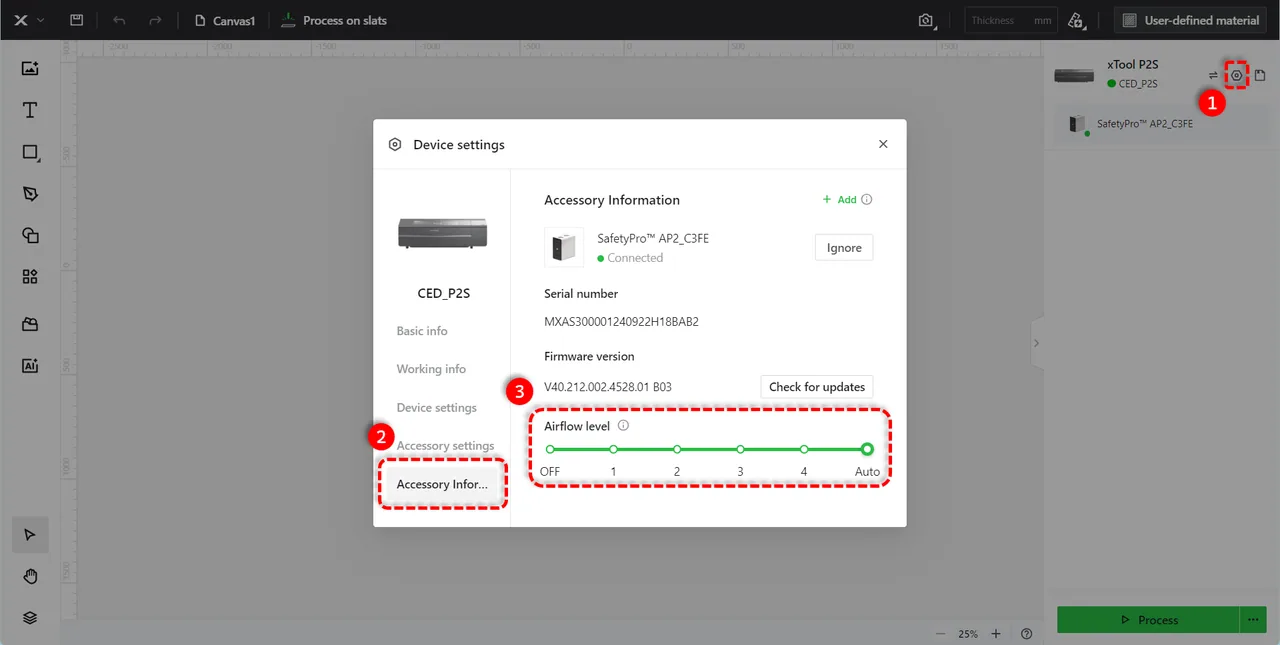This screenshot has width=1280, height=645.
Task: Open the Device settings tab in dialog
Action: (x=436, y=408)
